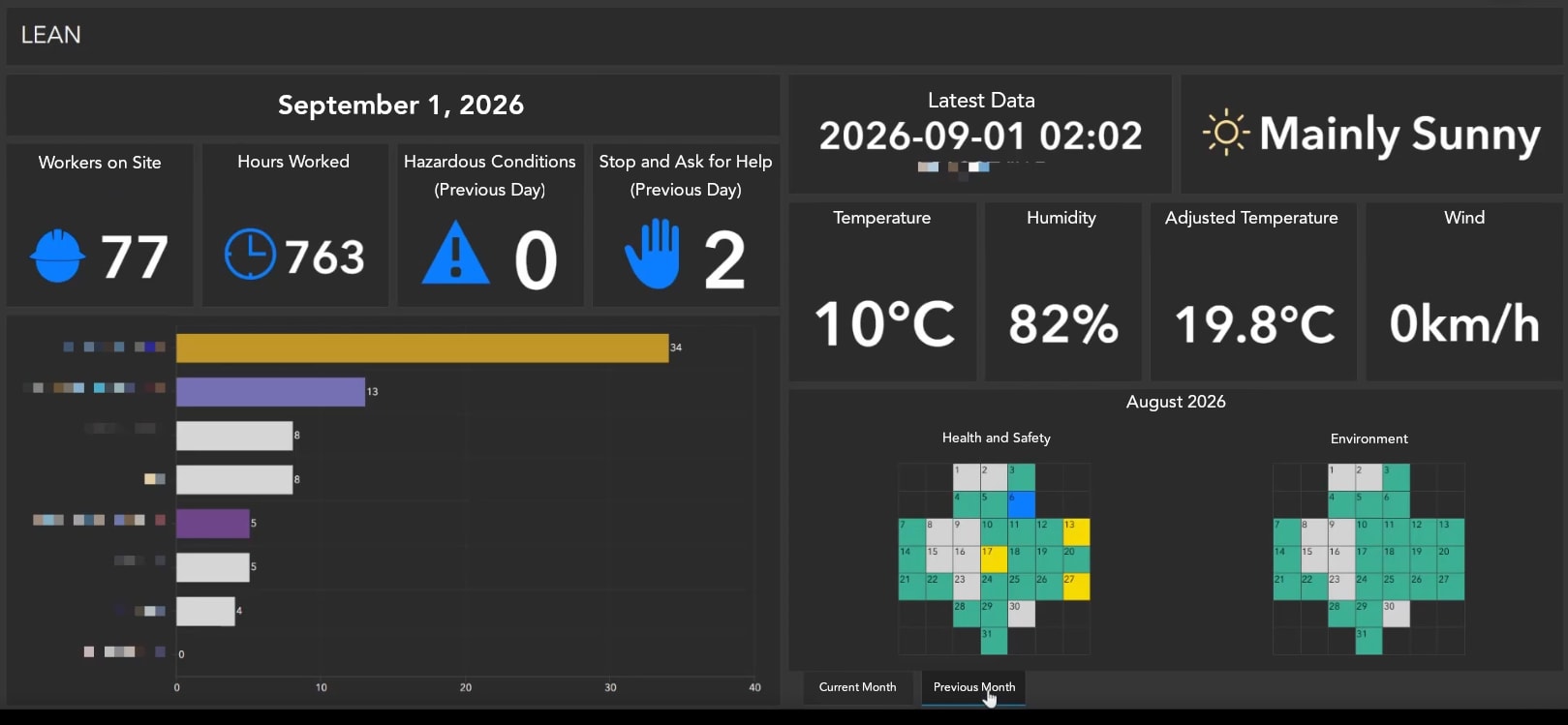This screenshot has width=1568, height=725.
Task: Click day 31 in Health and Safety calendar
Action: point(994,641)
